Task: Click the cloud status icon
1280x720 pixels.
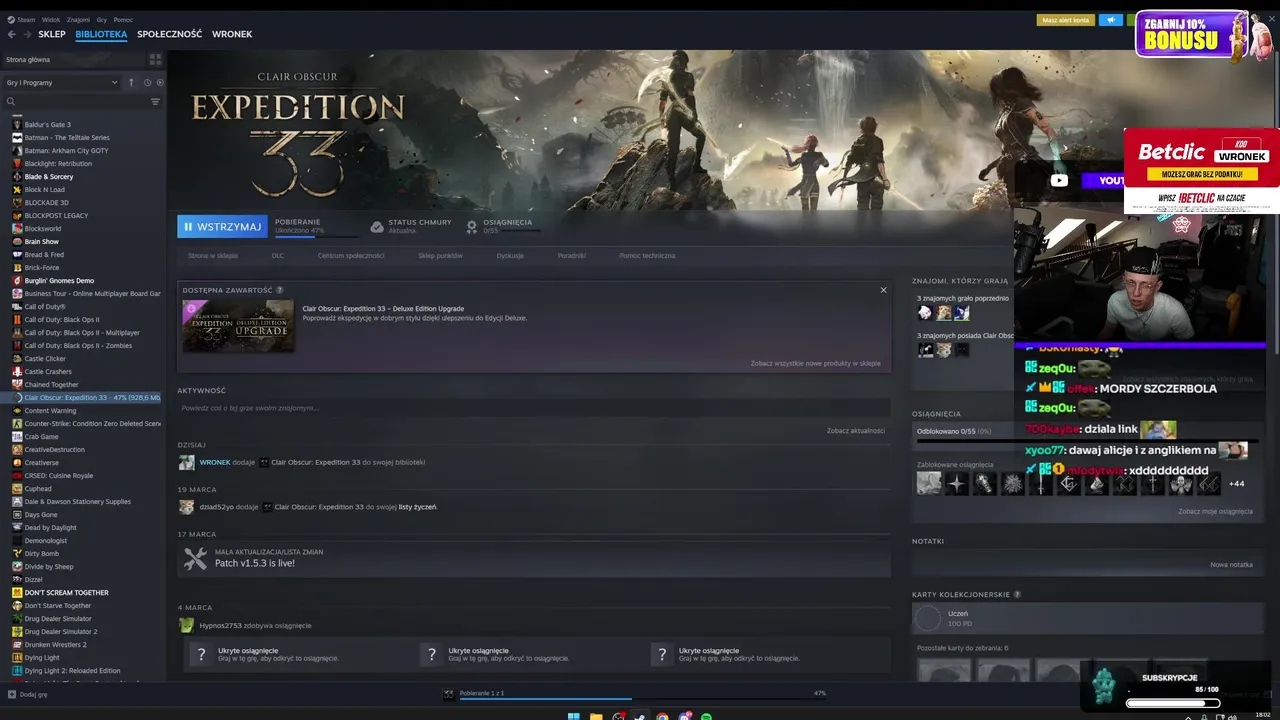Action: pyautogui.click(x=377, y=227)
